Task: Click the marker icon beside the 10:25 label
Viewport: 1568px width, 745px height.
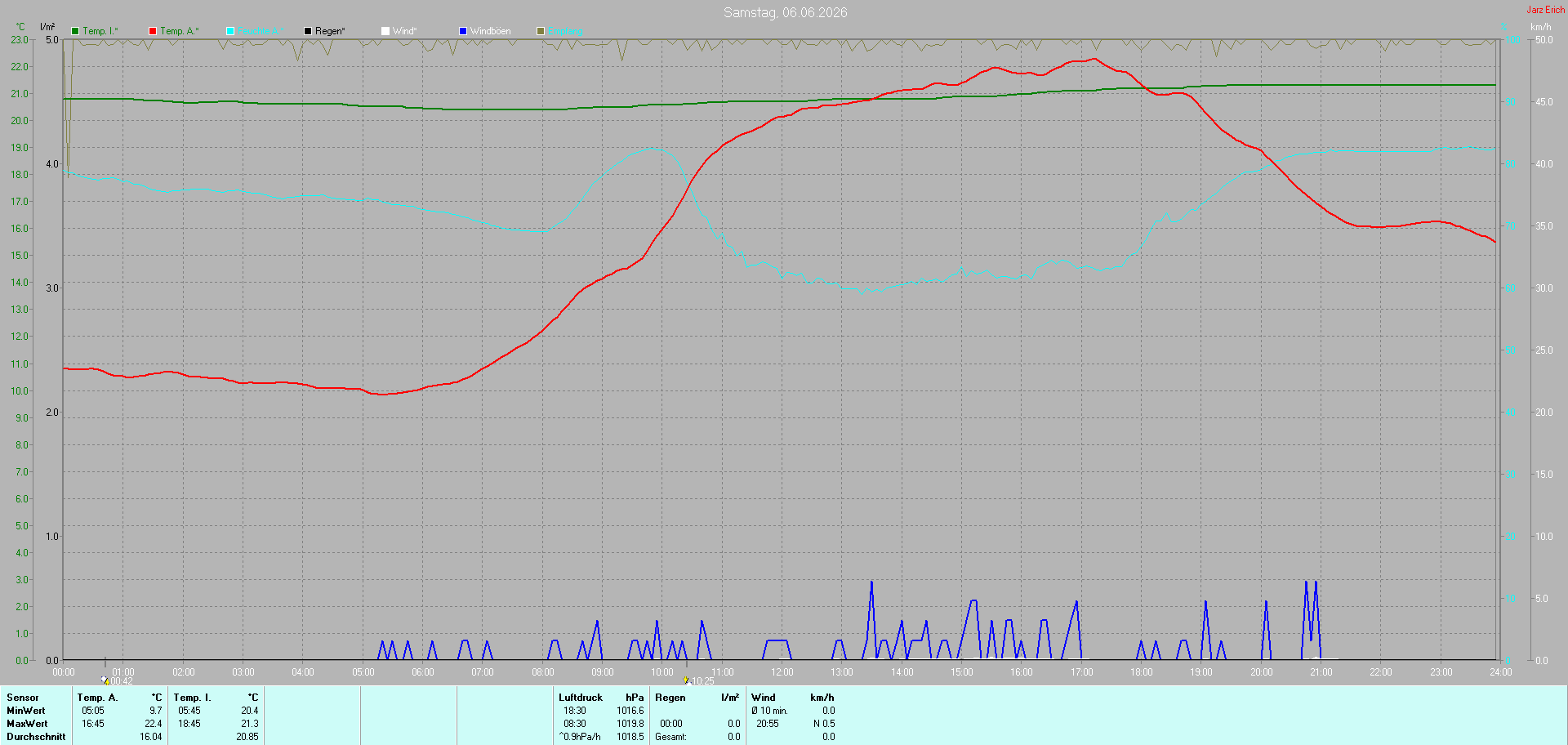Action: click(686, 680)
